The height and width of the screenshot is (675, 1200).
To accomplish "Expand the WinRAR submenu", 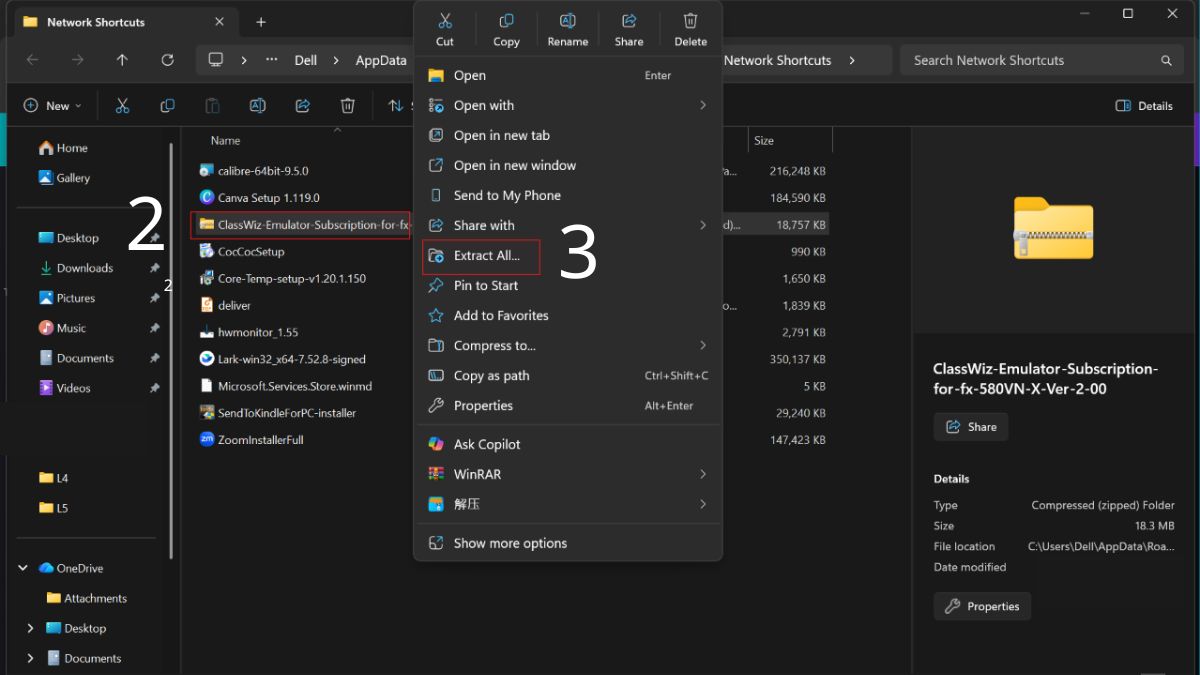I will click(x=568, y=474).
